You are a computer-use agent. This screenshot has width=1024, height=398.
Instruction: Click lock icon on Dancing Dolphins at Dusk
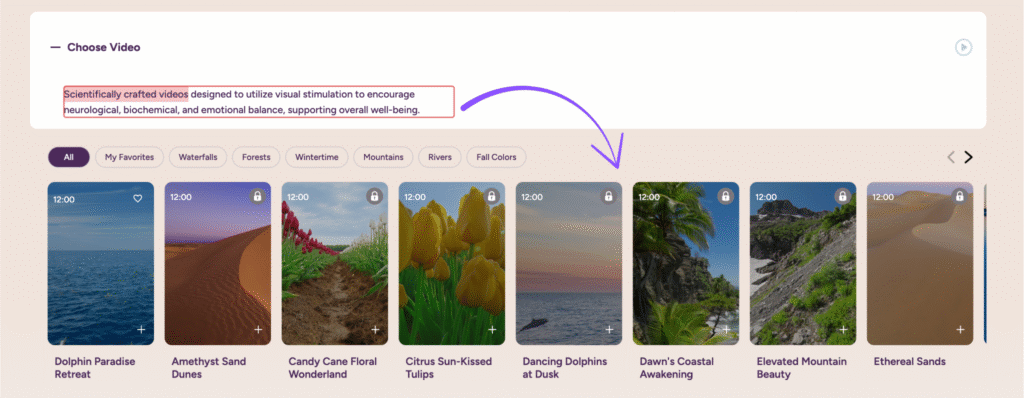point(609,196)
